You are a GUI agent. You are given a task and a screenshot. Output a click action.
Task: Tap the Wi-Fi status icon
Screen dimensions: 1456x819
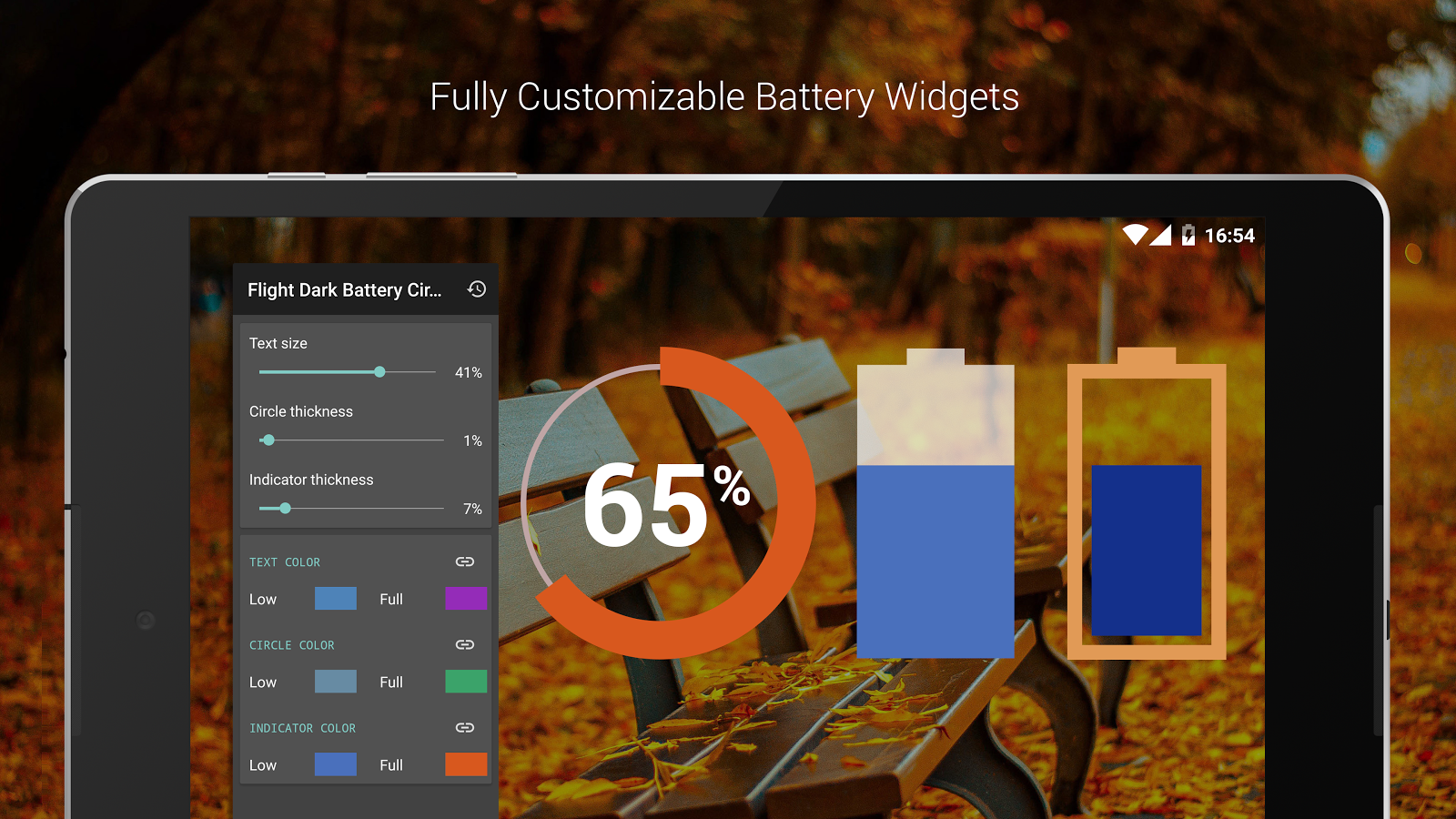(1135, 235)
